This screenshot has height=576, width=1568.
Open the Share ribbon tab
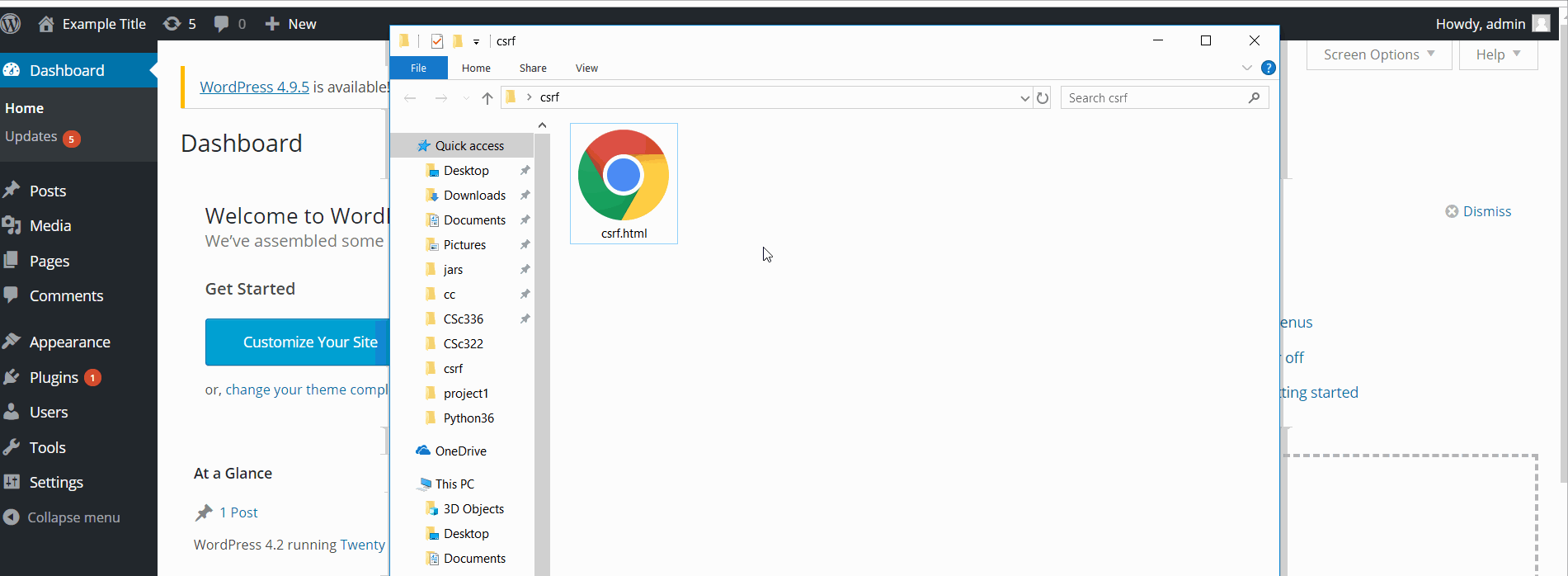coord(533,68)
